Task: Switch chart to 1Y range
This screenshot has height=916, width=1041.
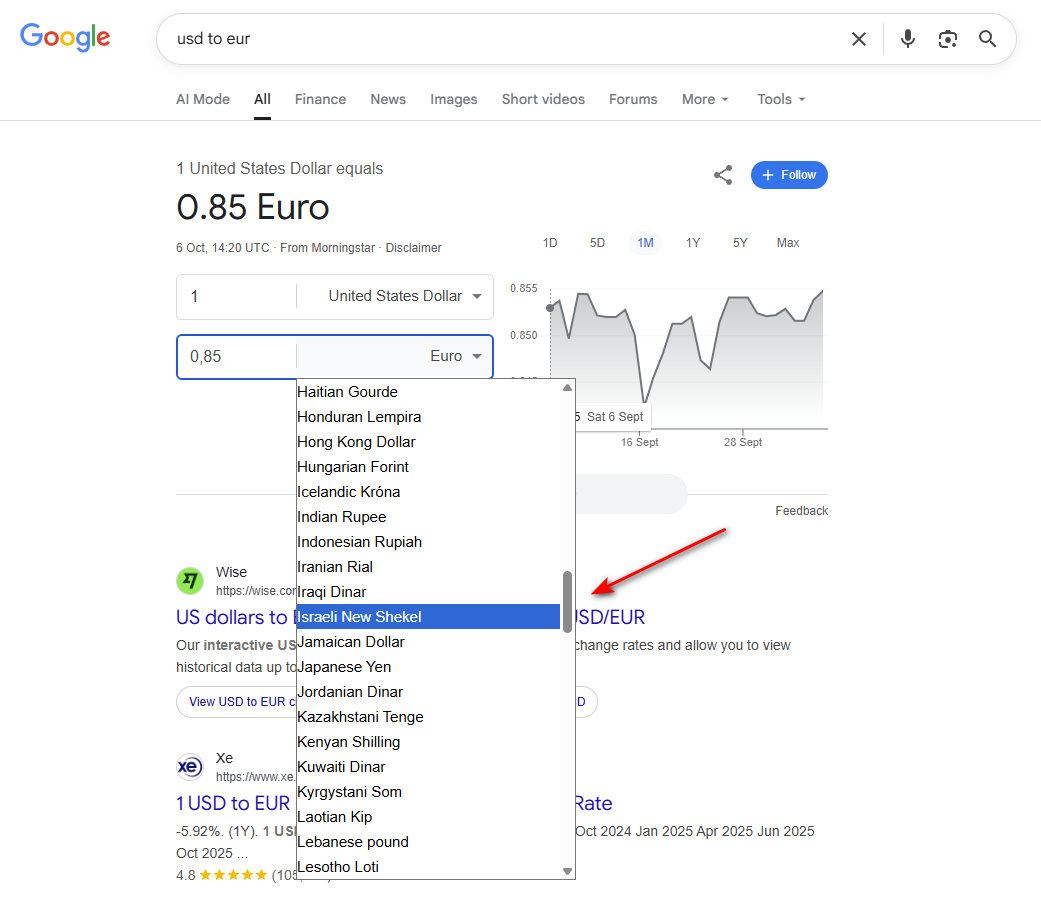Action: [x=693, y=242]
